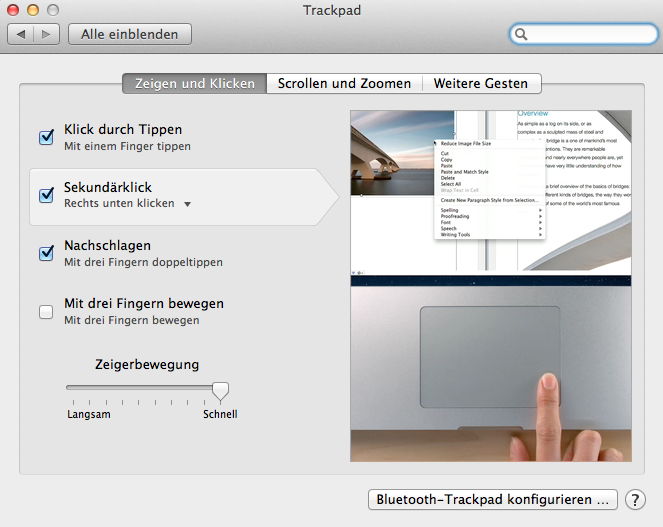Open help with the question mark button
Screen dimensions: 663x527
coord(635,500)
